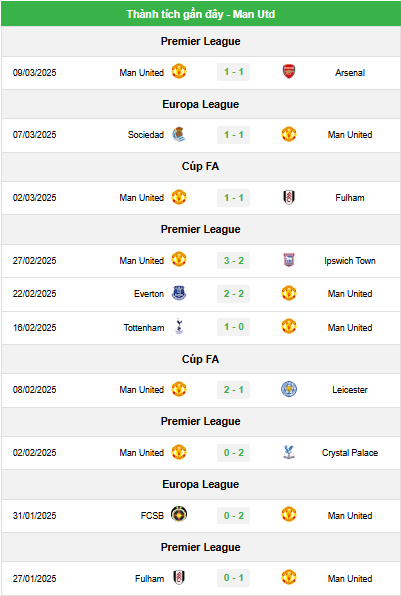
Task: Open the 3 - 2 score versus Ipswich
Action: click(x=233, y=261)
